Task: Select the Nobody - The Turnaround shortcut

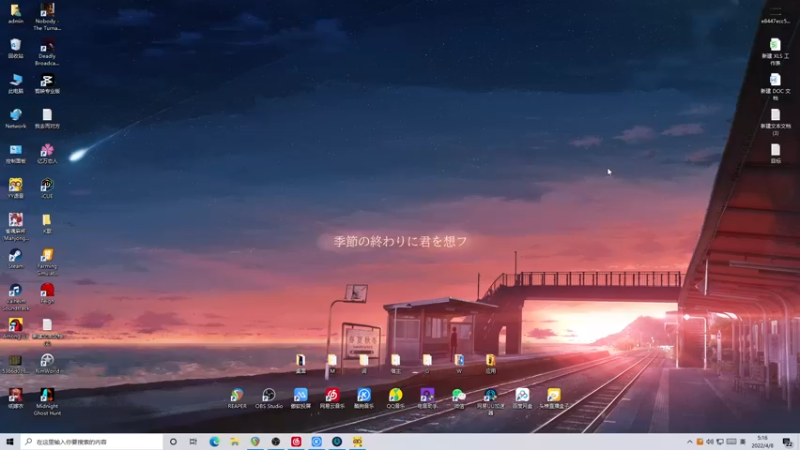Action: point(47,16)
